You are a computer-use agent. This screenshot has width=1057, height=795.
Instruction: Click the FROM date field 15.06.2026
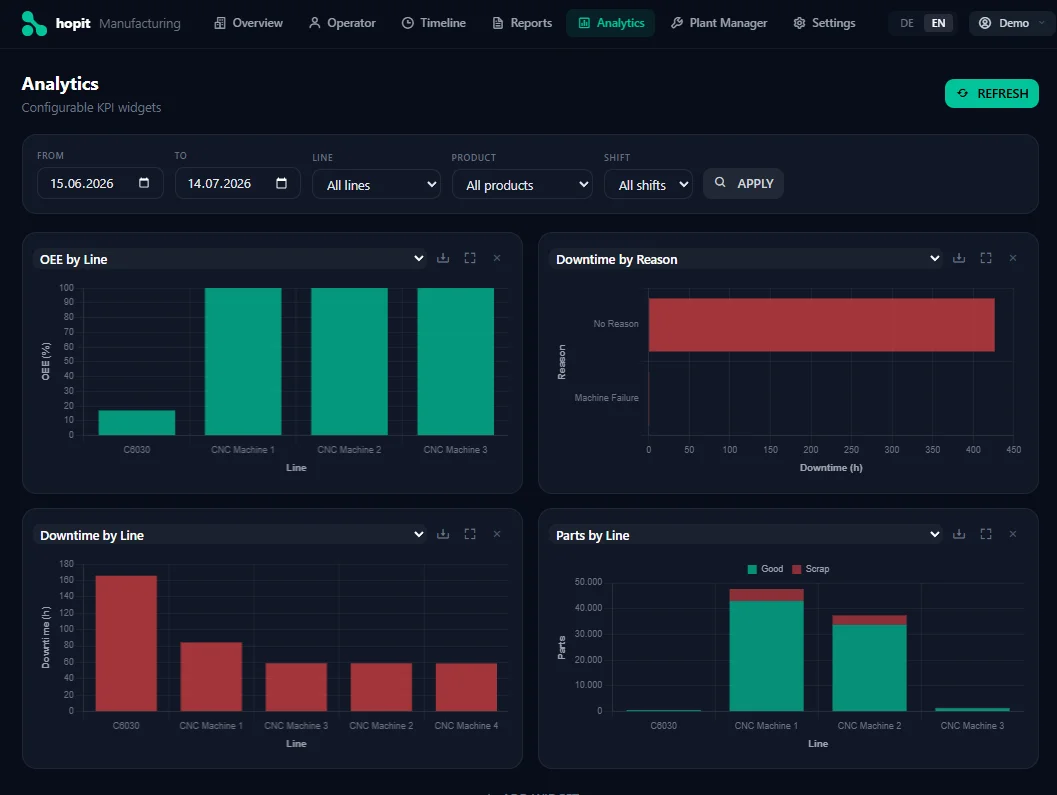pyautogui.click(x=100, y=183)
